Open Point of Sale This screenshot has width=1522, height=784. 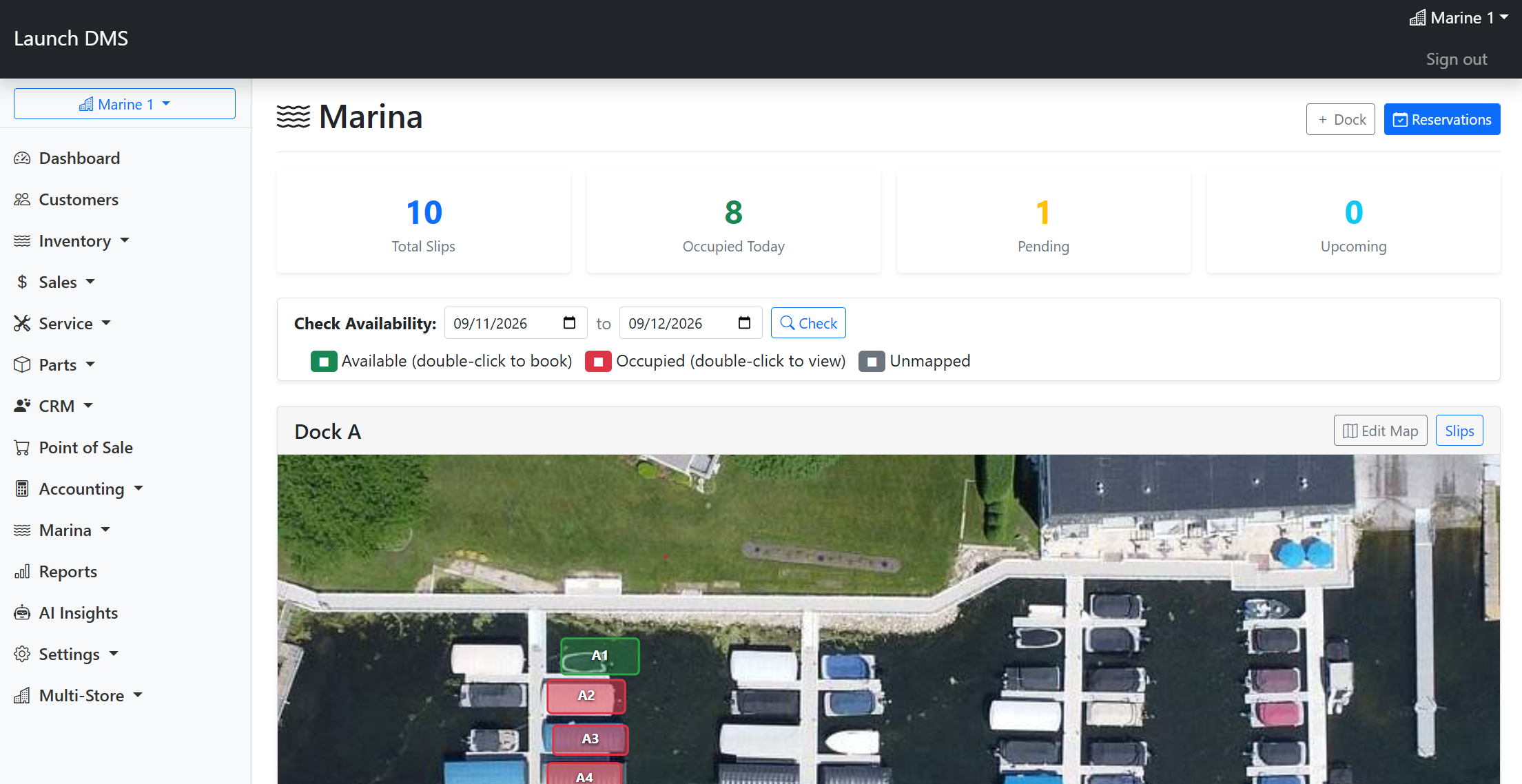[86, 448]
